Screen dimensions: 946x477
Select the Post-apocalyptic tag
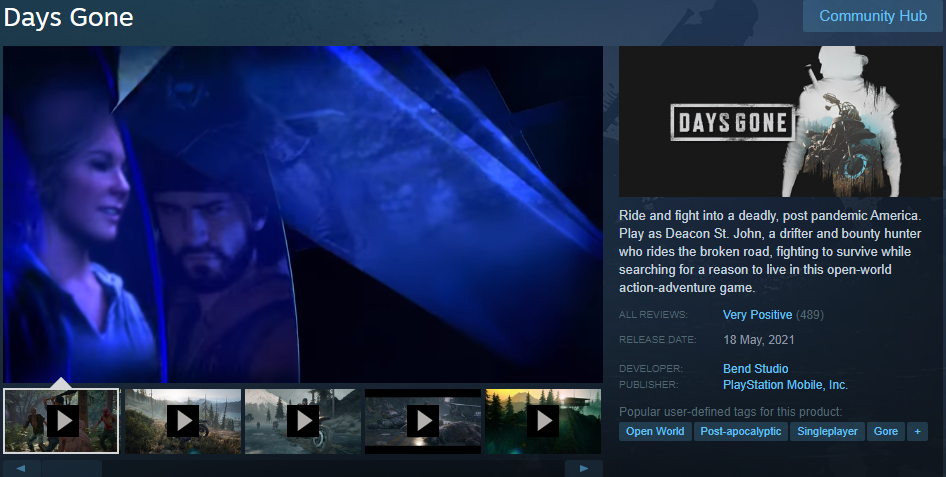[x=740, y=431]
